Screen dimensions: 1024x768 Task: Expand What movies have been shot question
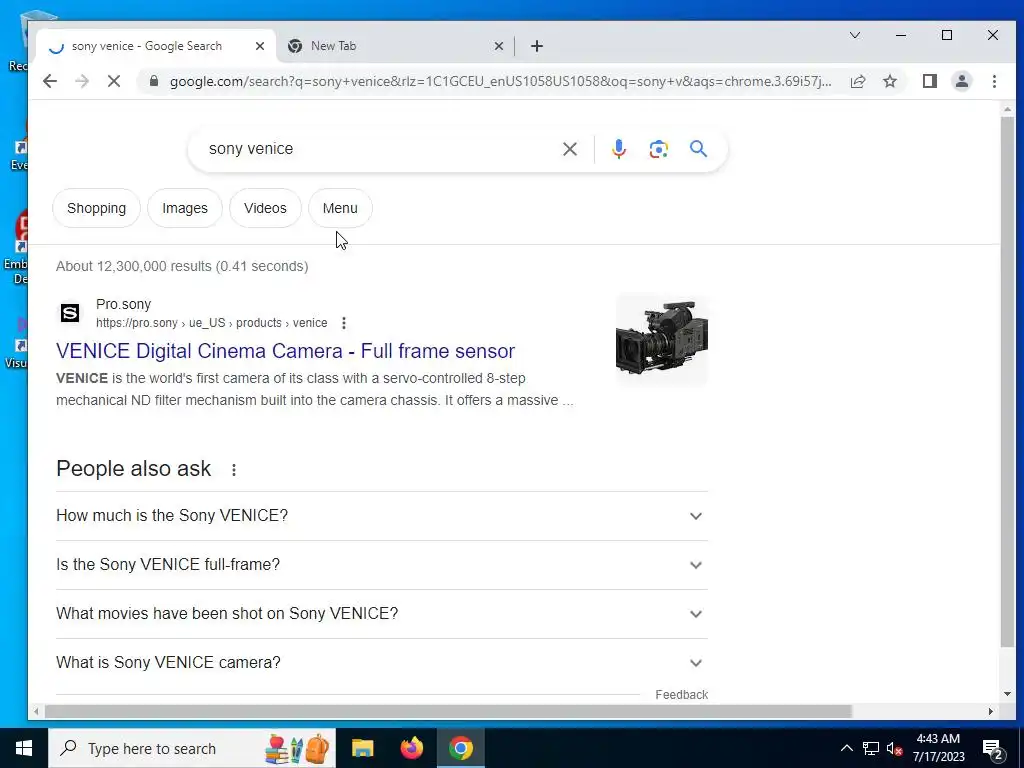pos(382,614)
